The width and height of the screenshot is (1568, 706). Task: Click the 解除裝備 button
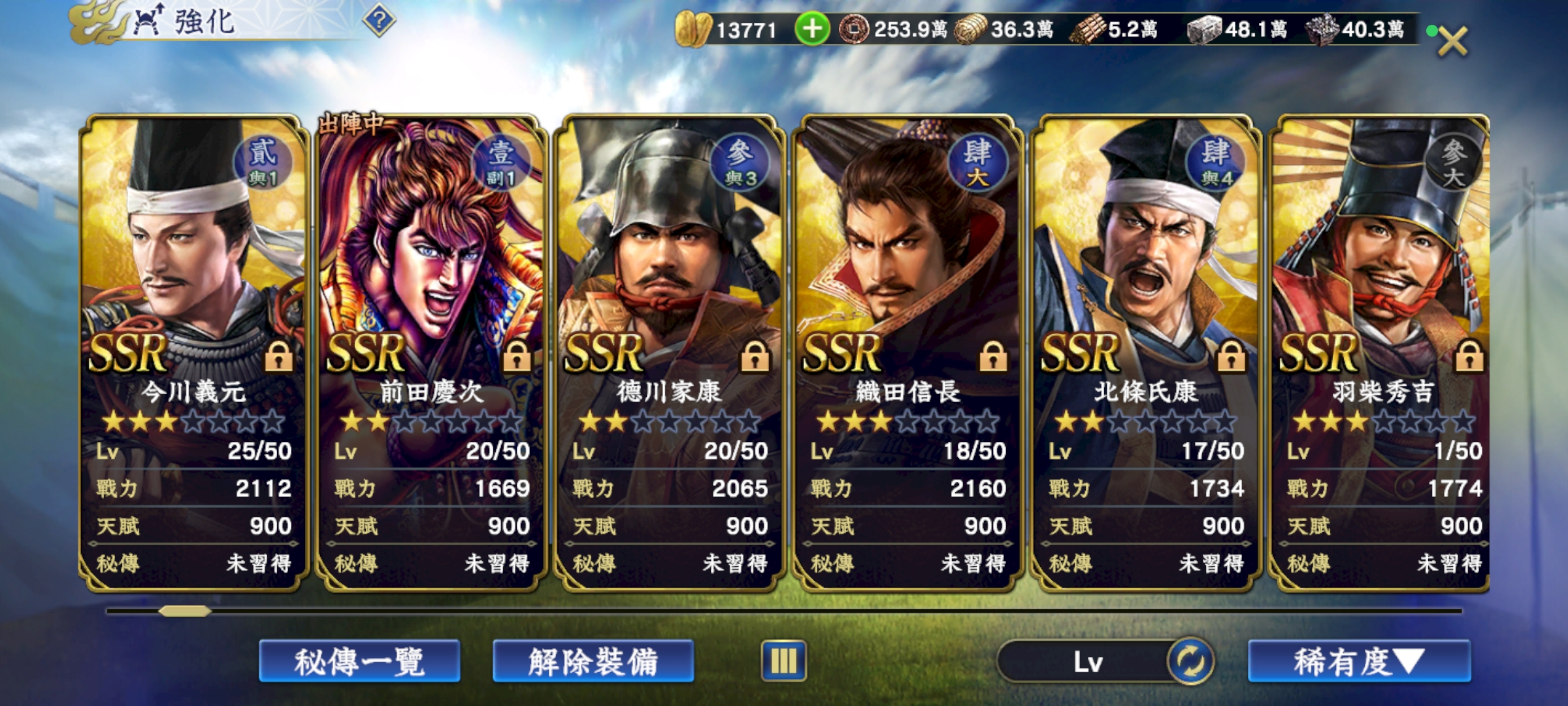[593, 662]
